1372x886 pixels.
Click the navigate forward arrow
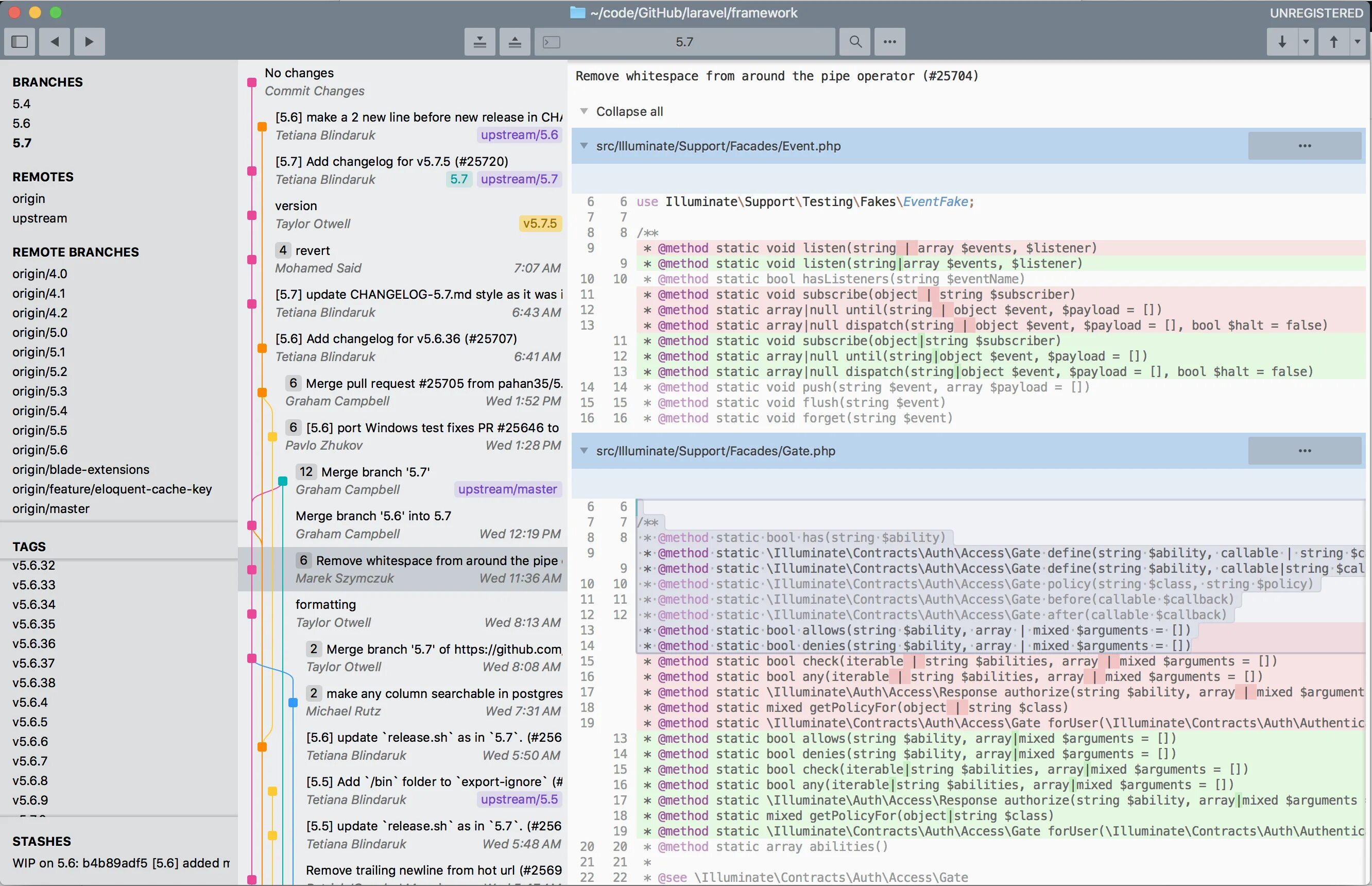89,41
